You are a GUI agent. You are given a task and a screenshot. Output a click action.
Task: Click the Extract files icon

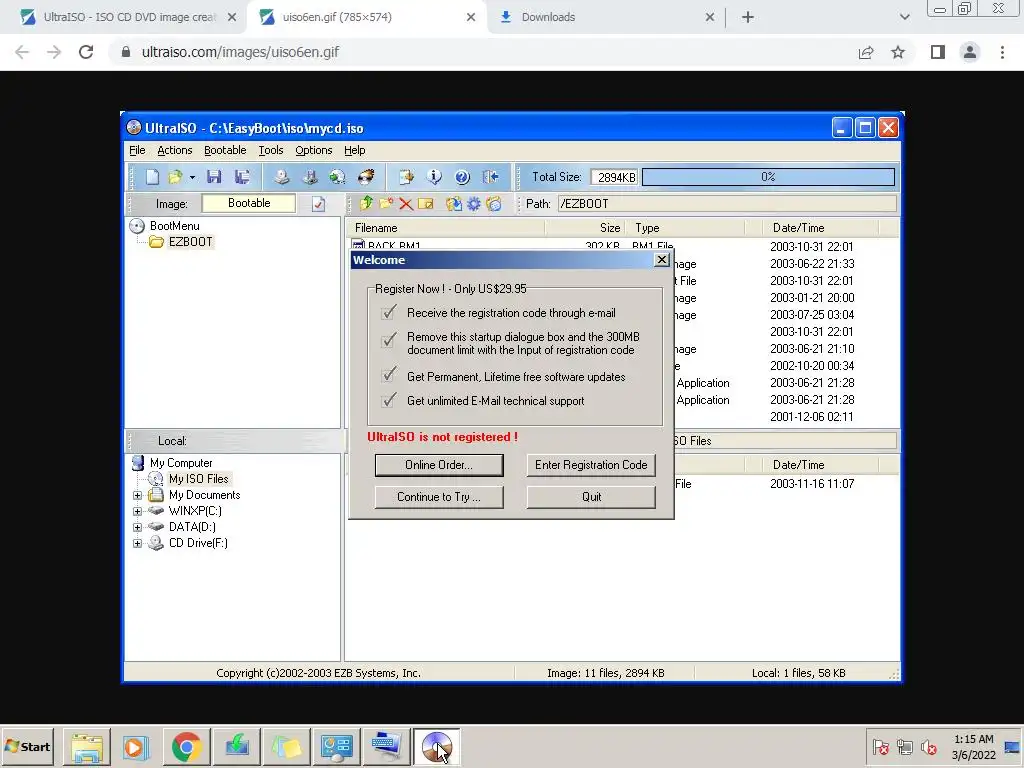coord(454,204)
